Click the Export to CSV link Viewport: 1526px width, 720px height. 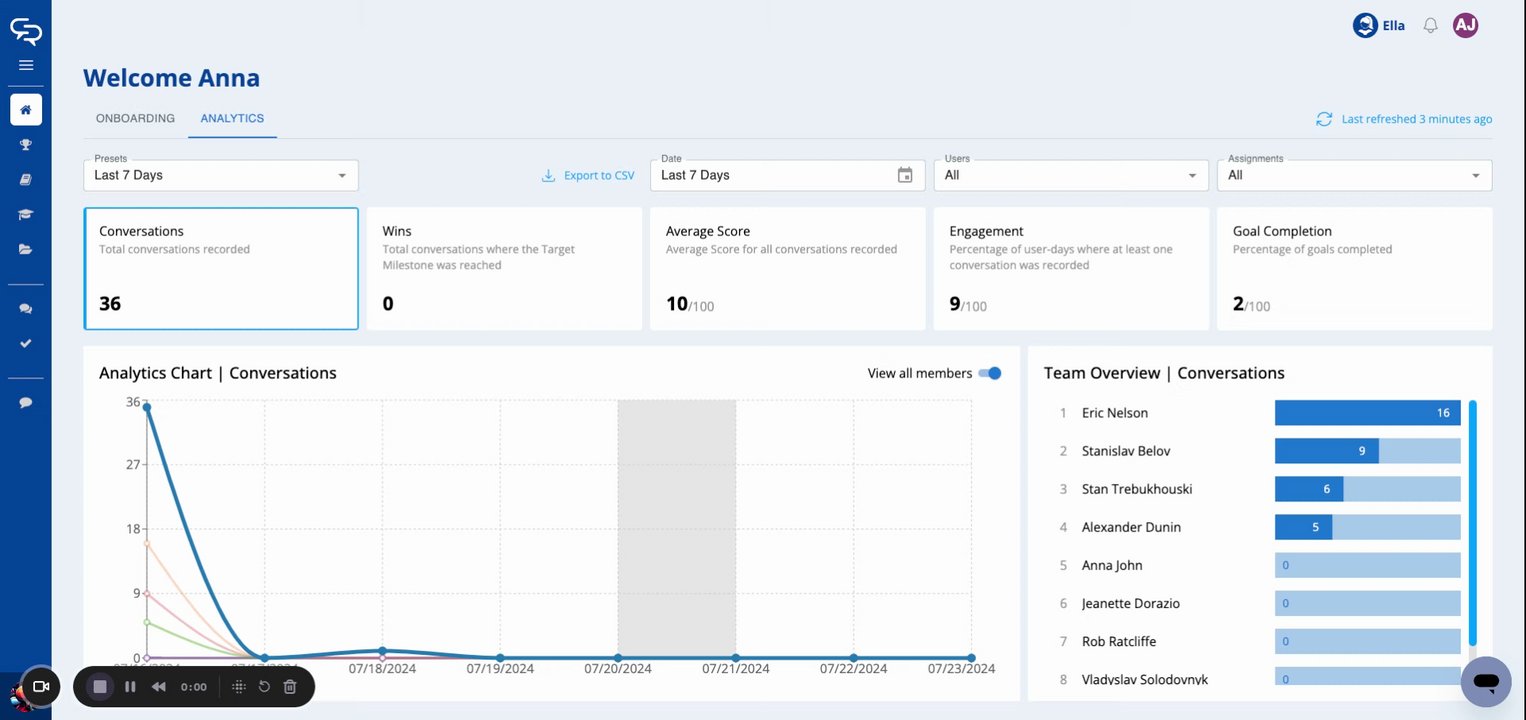tap(588, 175)
